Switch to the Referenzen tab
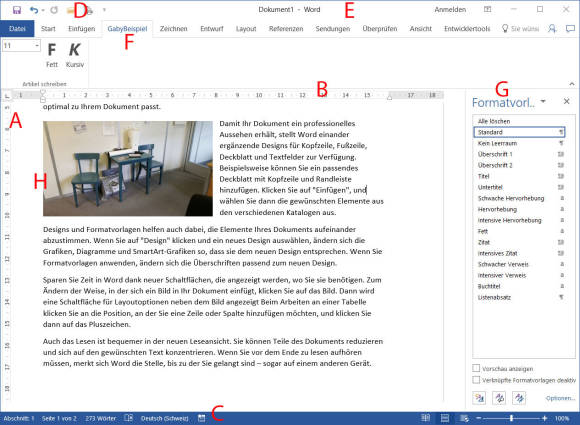This screenshot has height=425, width=580. 286,29
